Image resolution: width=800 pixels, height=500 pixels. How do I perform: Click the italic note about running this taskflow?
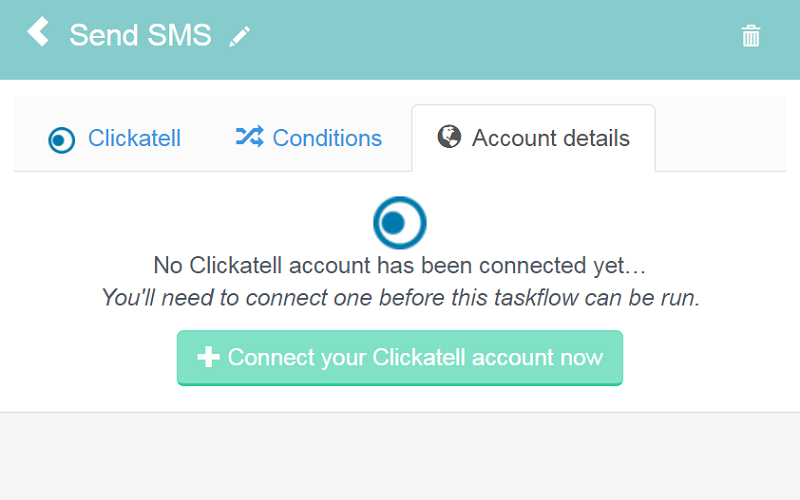[x=400, y=298]
